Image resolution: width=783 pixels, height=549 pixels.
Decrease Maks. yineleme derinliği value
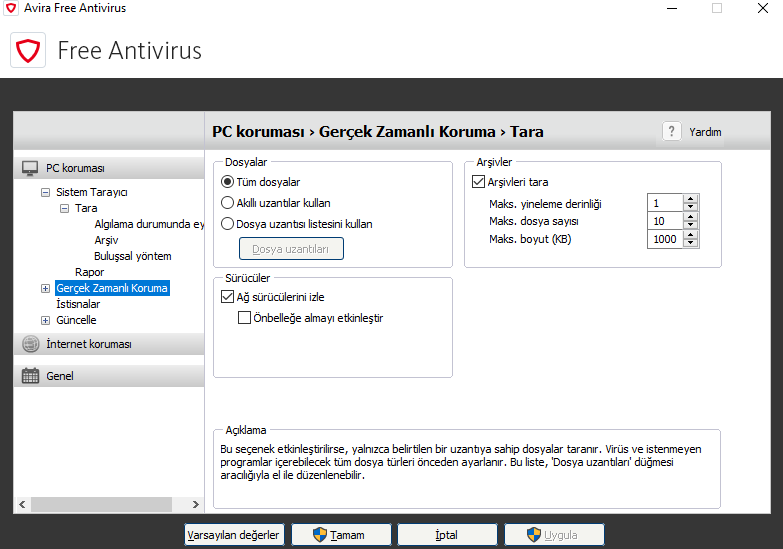click(x=691, y=207)
